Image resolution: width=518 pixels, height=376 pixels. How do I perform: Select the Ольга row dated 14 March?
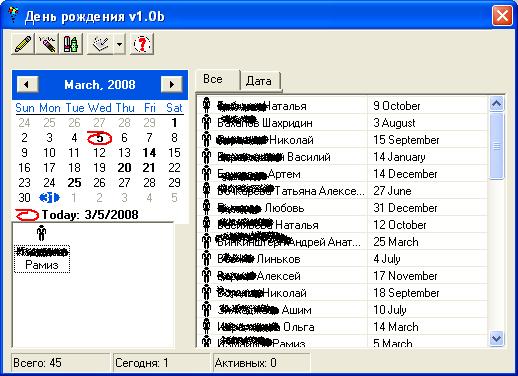coord(343,327)
